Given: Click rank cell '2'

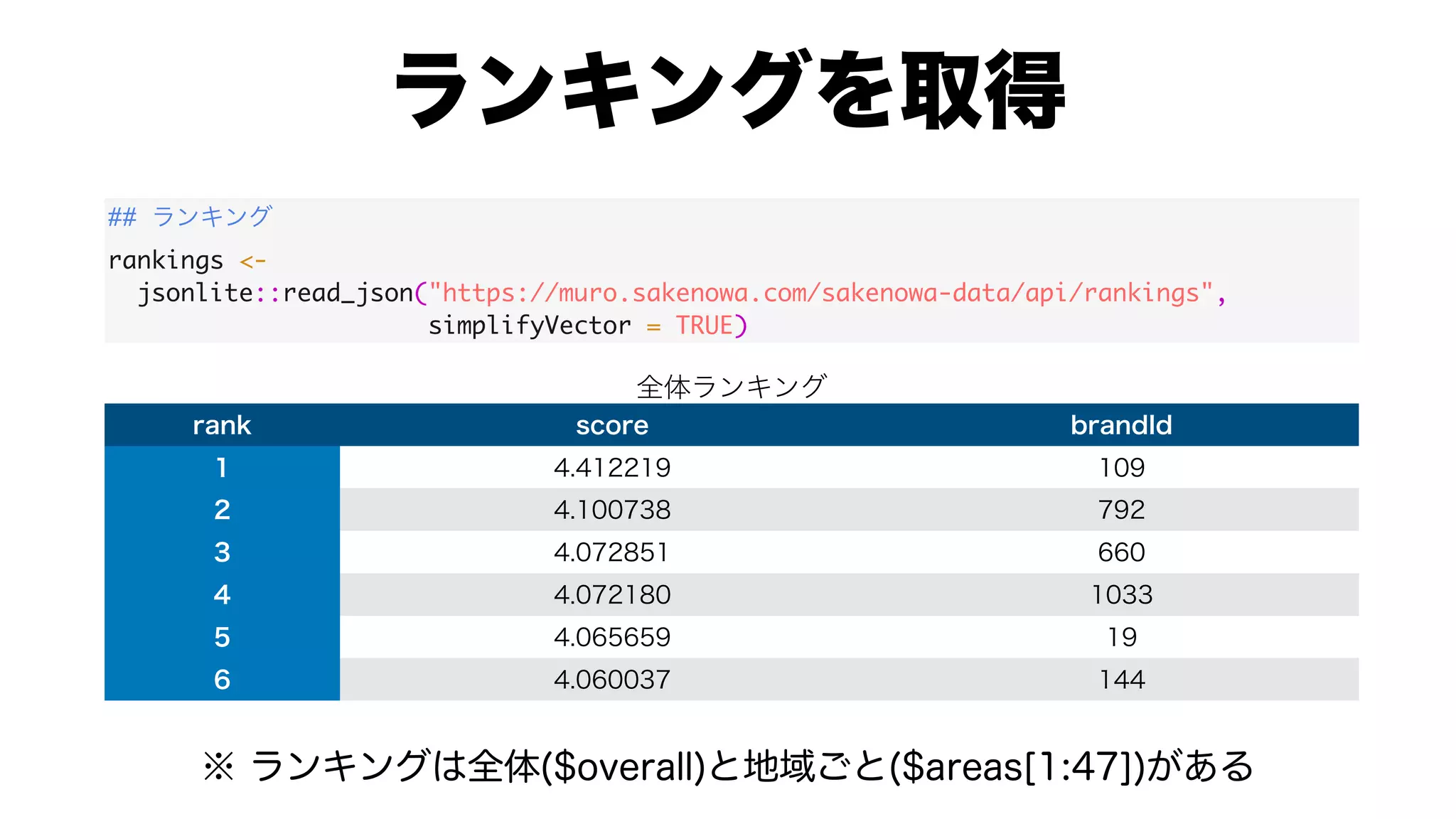Looking at the screenshot, I should coord(222,510).
